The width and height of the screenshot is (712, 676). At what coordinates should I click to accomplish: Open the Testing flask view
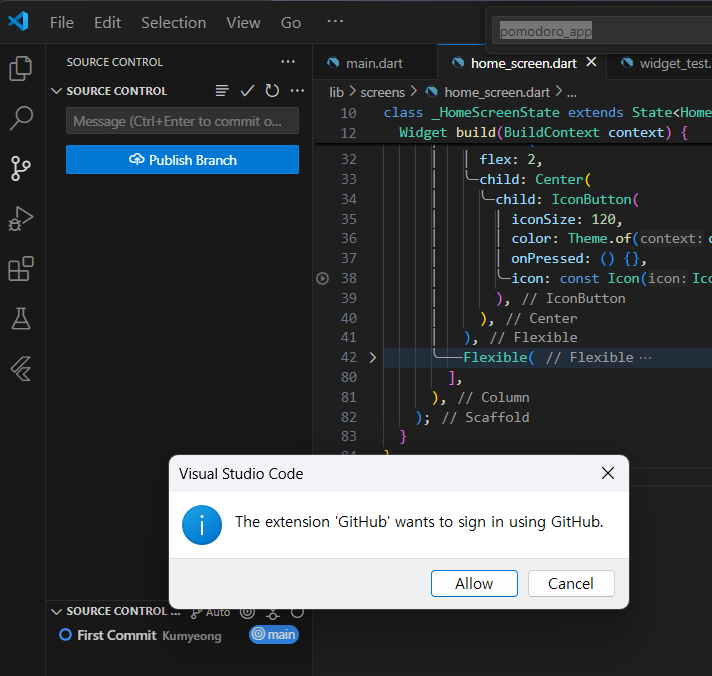[x=21, y=318]
